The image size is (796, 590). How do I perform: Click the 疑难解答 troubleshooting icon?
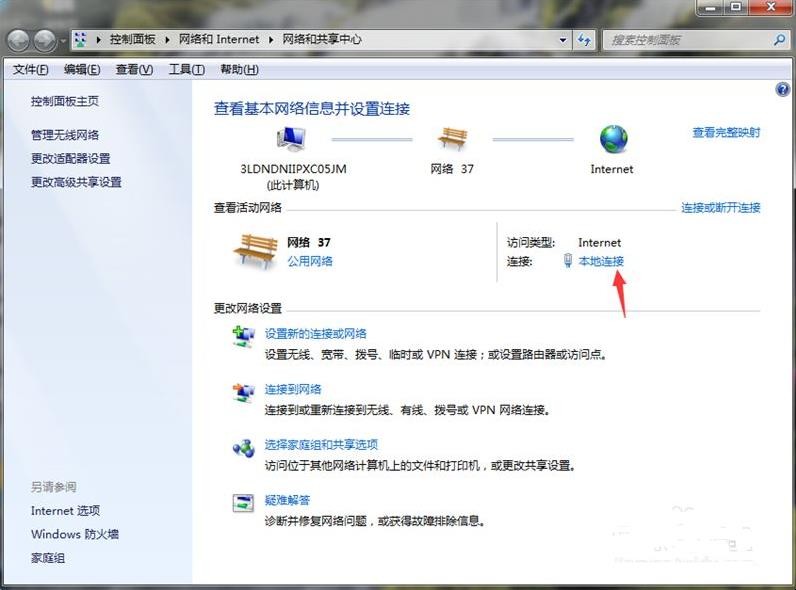[243, 503]
